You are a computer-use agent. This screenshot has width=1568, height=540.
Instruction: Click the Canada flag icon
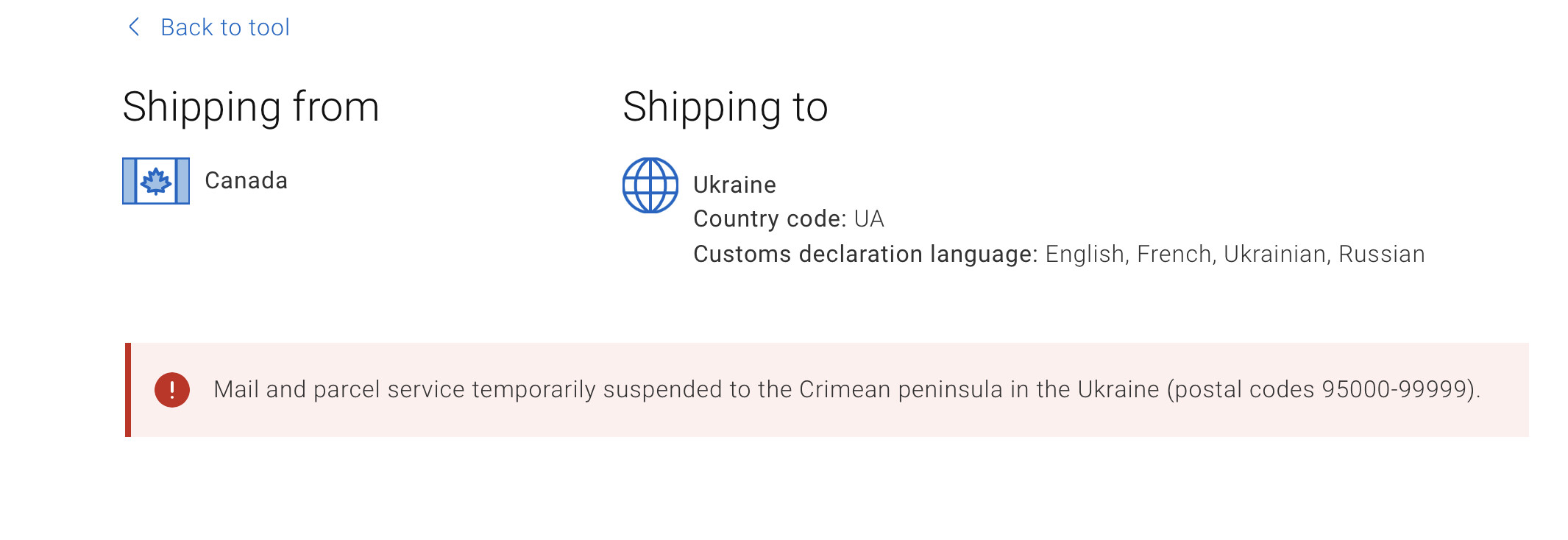click(156, 181)
